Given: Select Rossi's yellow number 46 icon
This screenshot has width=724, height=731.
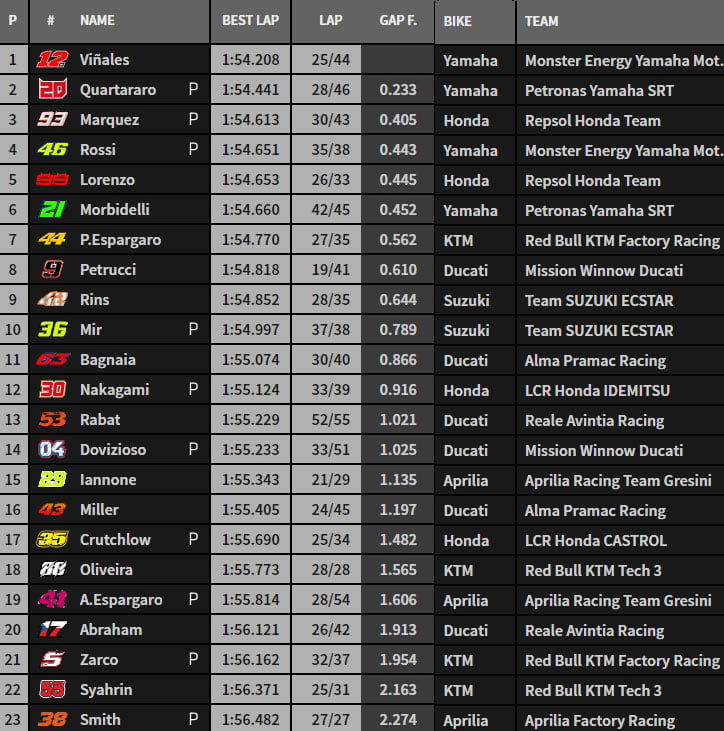Looking at the screenshot, I should (52, 149).
